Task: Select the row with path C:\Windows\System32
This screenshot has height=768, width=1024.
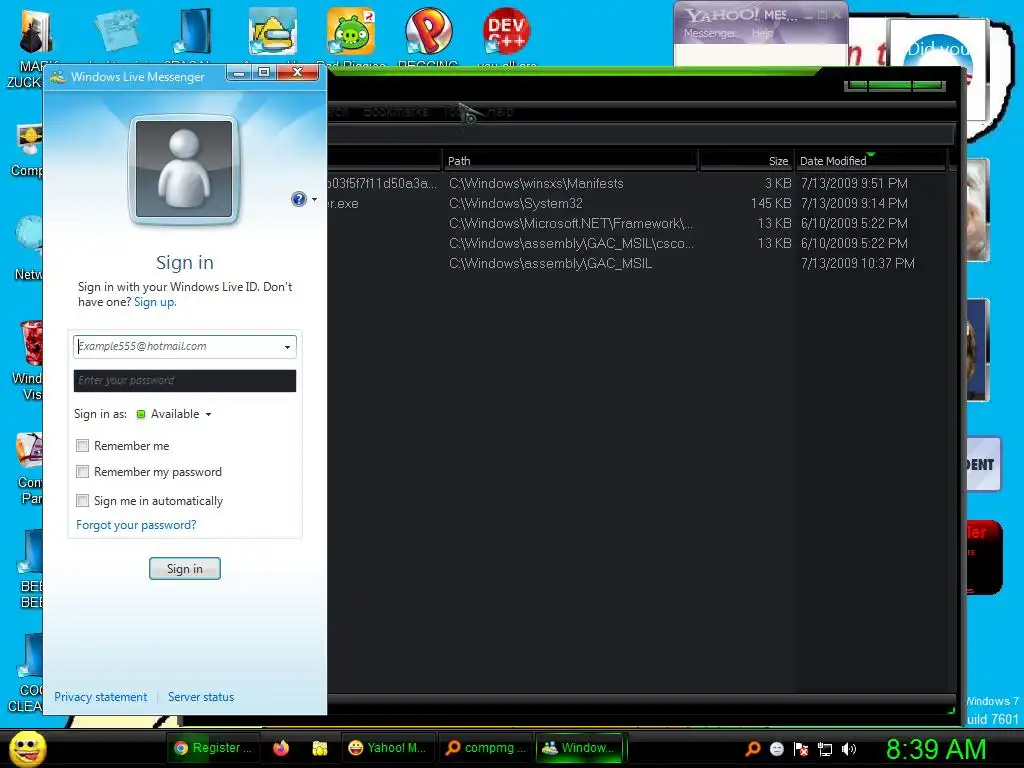Action: click(x=637, y=204)
